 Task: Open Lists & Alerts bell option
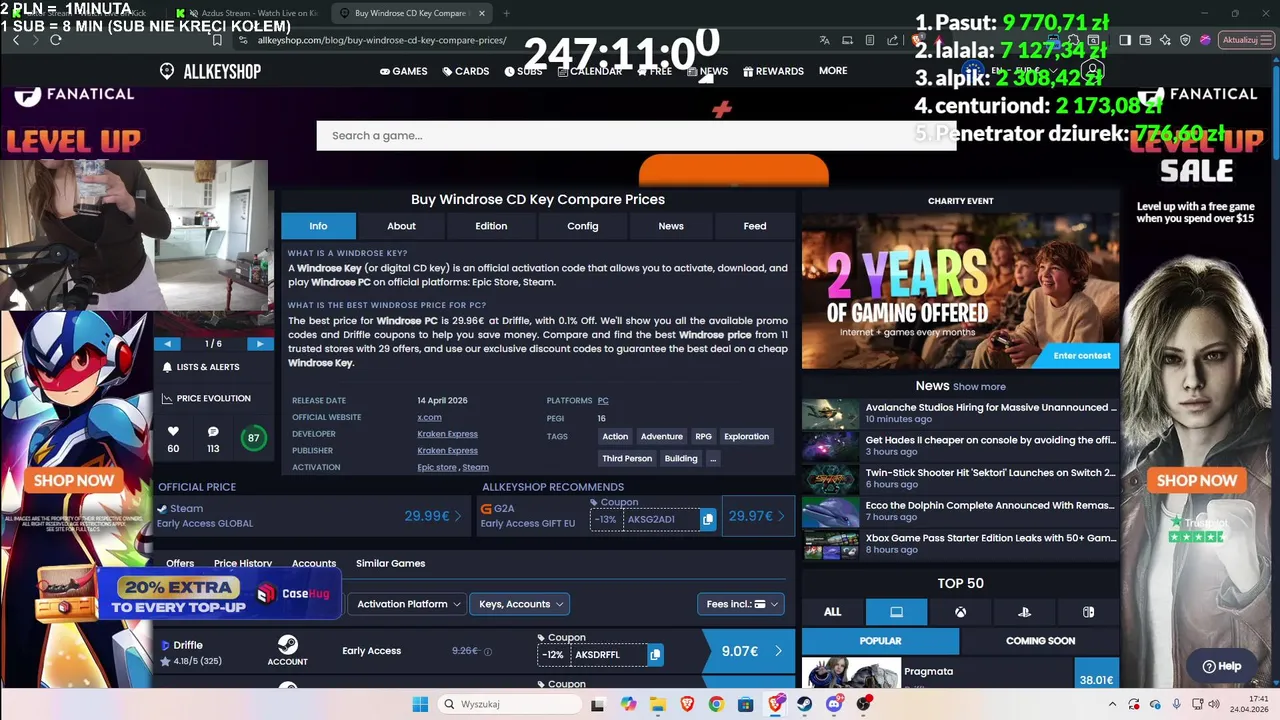201,367
